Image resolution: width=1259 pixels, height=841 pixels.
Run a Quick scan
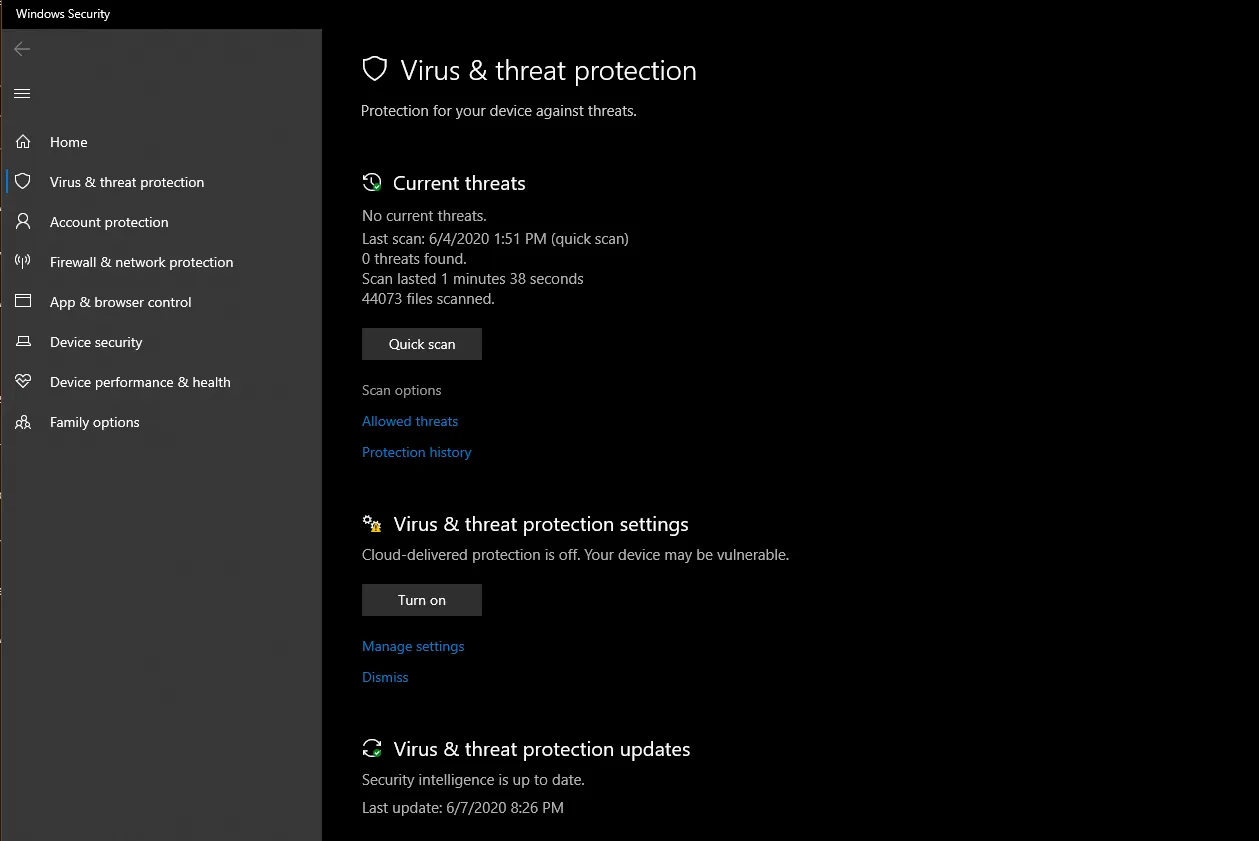421,344
